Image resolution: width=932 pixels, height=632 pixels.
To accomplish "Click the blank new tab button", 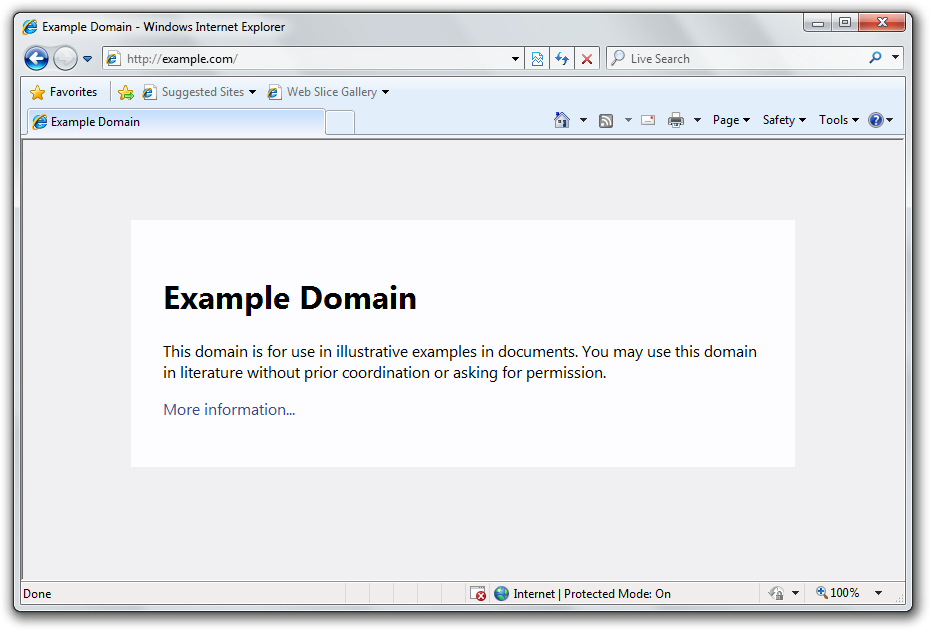I will pos(340,122).
